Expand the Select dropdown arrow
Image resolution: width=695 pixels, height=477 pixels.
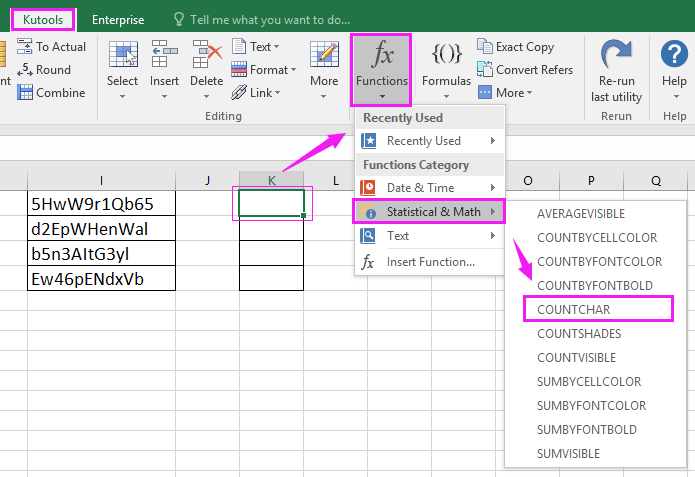122,96
